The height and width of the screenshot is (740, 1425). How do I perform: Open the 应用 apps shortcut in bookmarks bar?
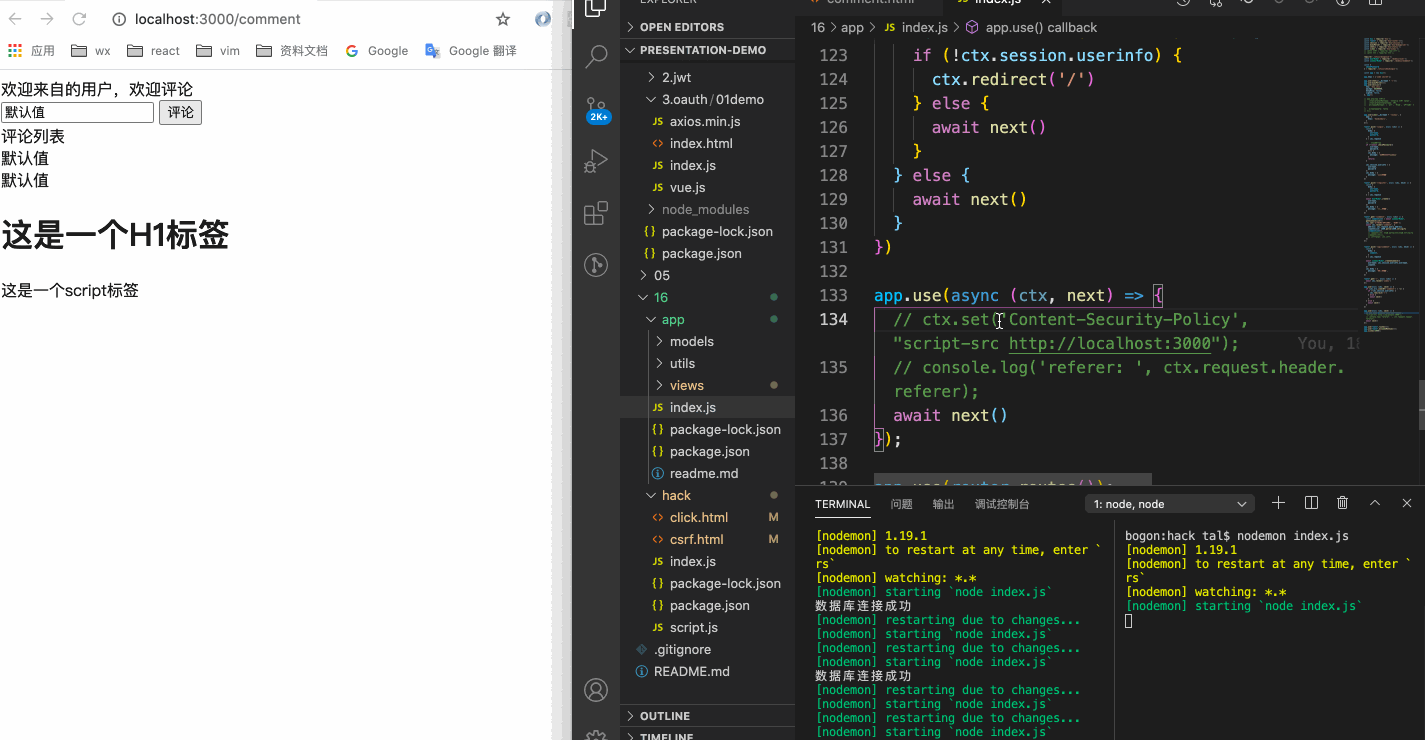[x=31, y=51]
